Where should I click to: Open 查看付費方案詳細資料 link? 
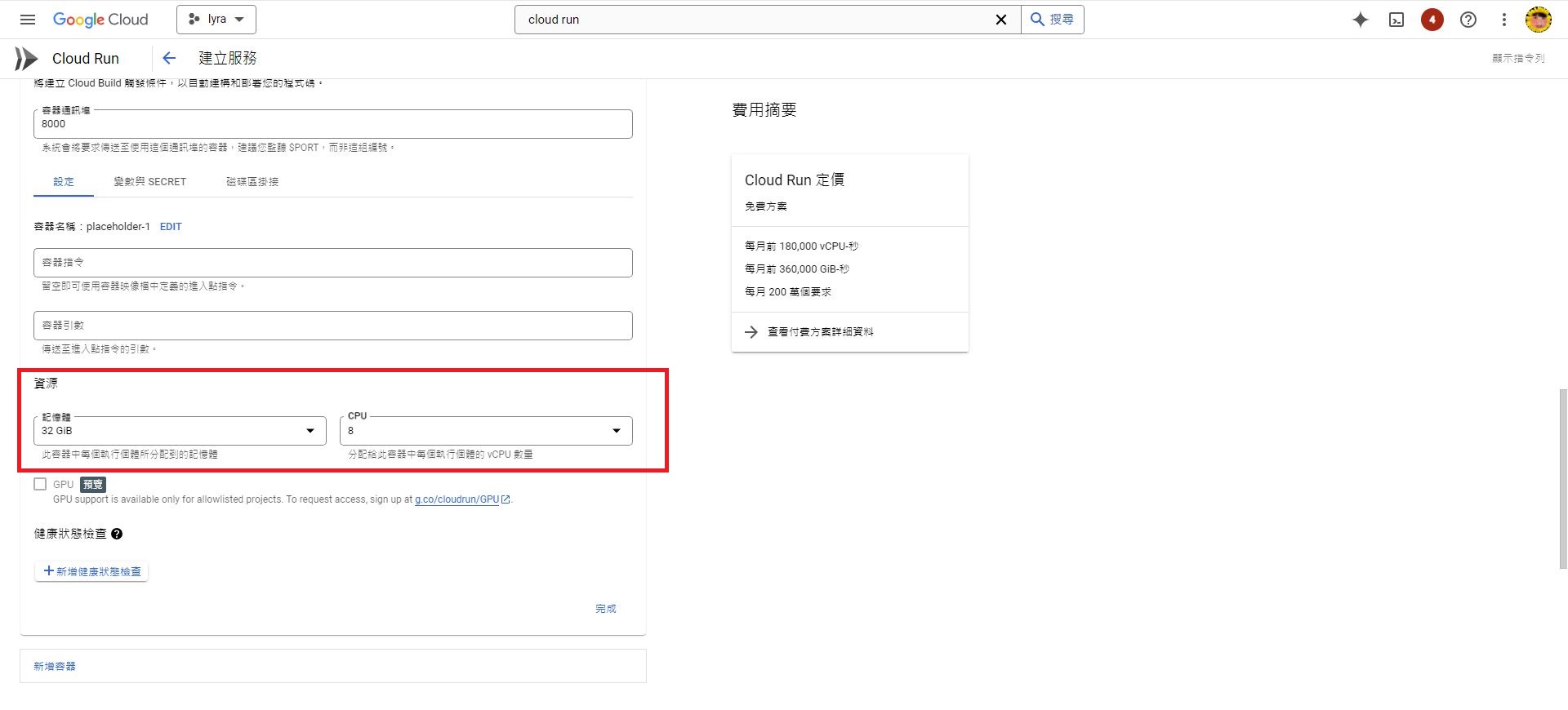click(821, 332)
